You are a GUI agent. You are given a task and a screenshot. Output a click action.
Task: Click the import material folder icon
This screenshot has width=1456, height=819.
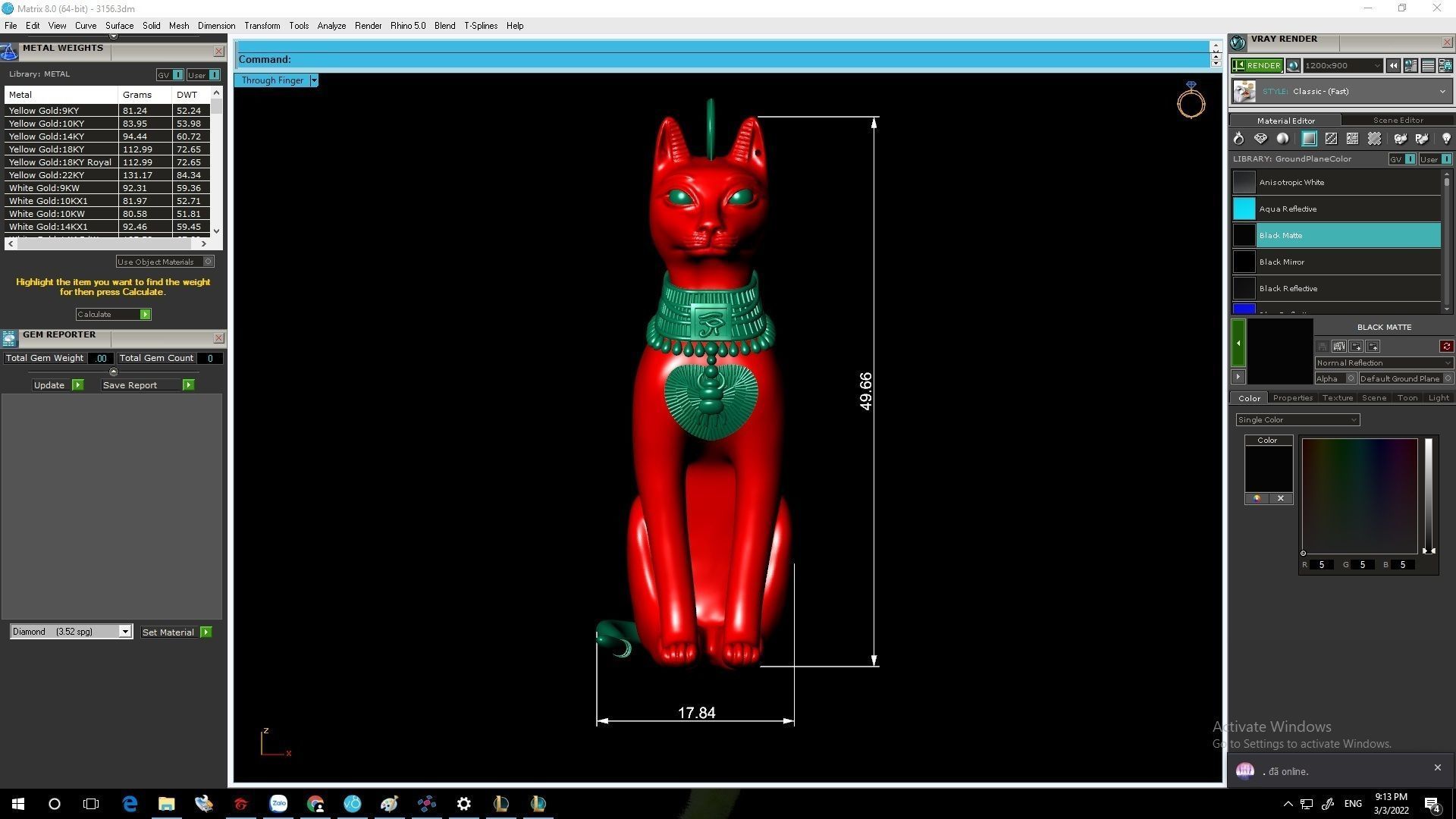click(1356, 347)
